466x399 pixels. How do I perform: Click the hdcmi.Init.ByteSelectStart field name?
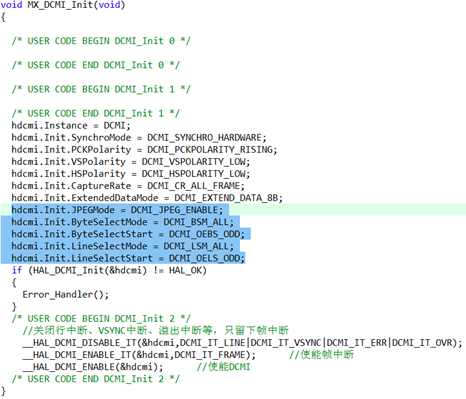(x=82, y=234)
